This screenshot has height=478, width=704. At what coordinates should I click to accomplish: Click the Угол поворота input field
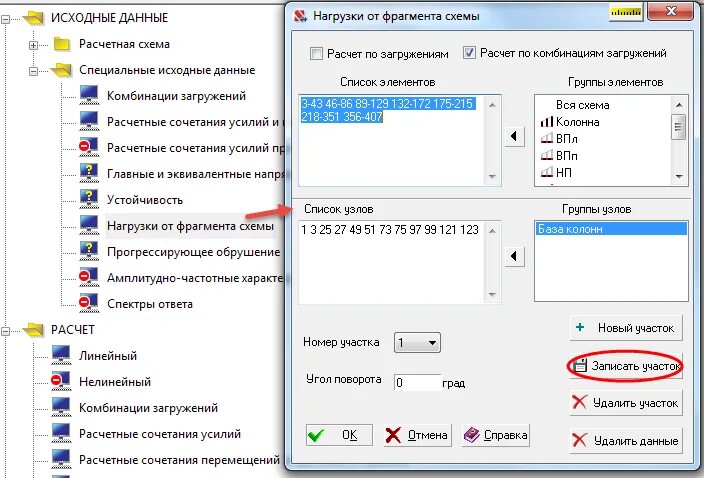click(x=417, y=382)
